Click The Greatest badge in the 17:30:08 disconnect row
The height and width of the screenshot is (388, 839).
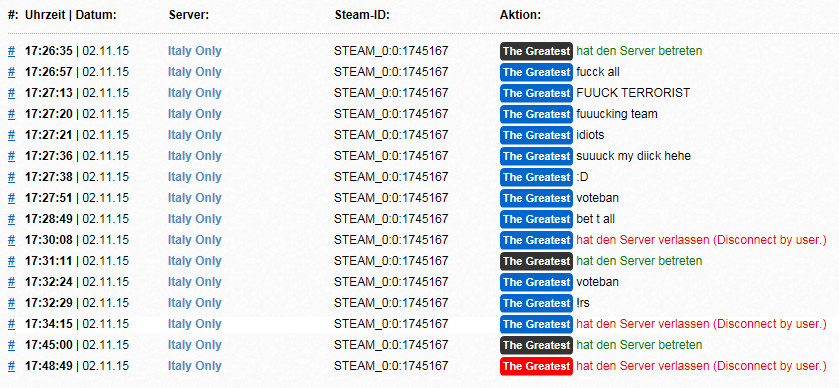click(x=537, y=240)
